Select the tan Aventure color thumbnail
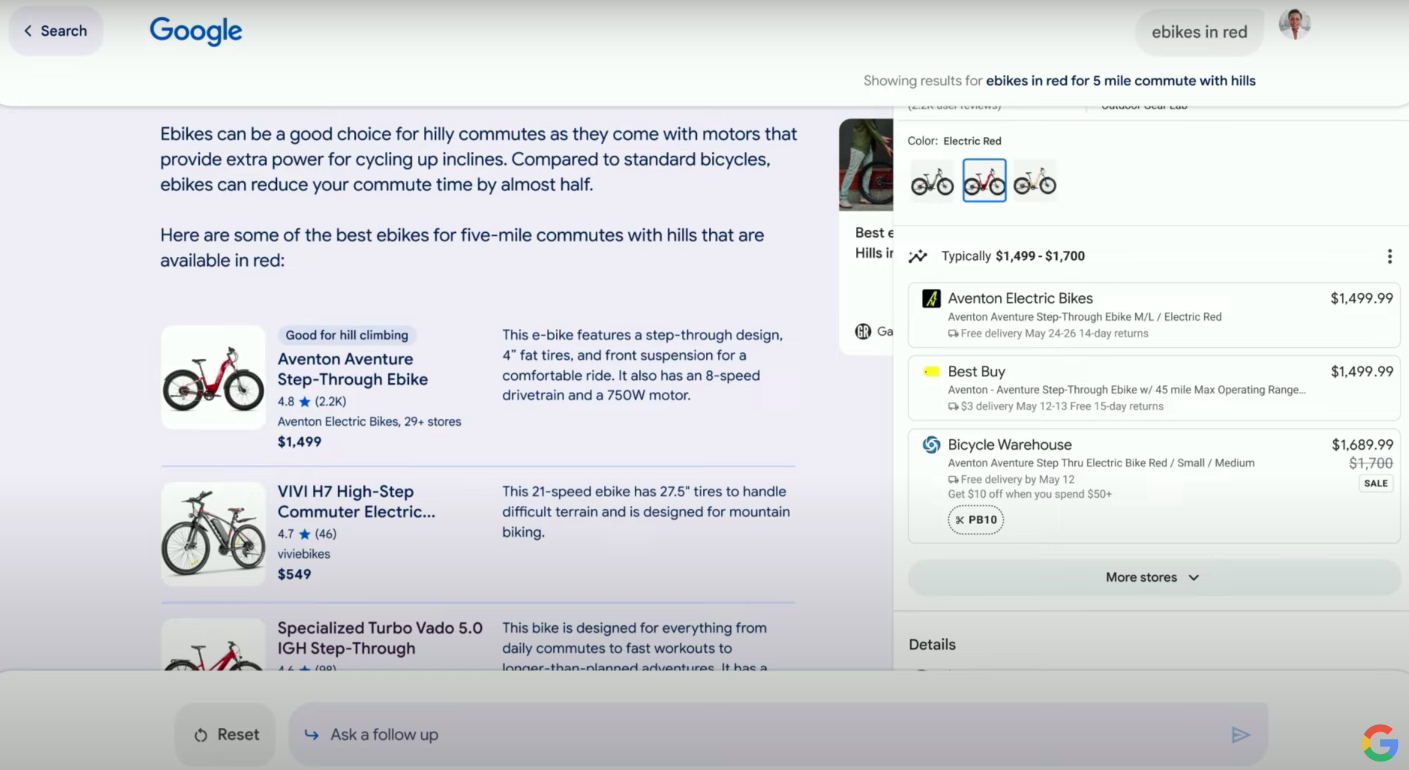The image size is (1409, 770). pos(1035,181)
